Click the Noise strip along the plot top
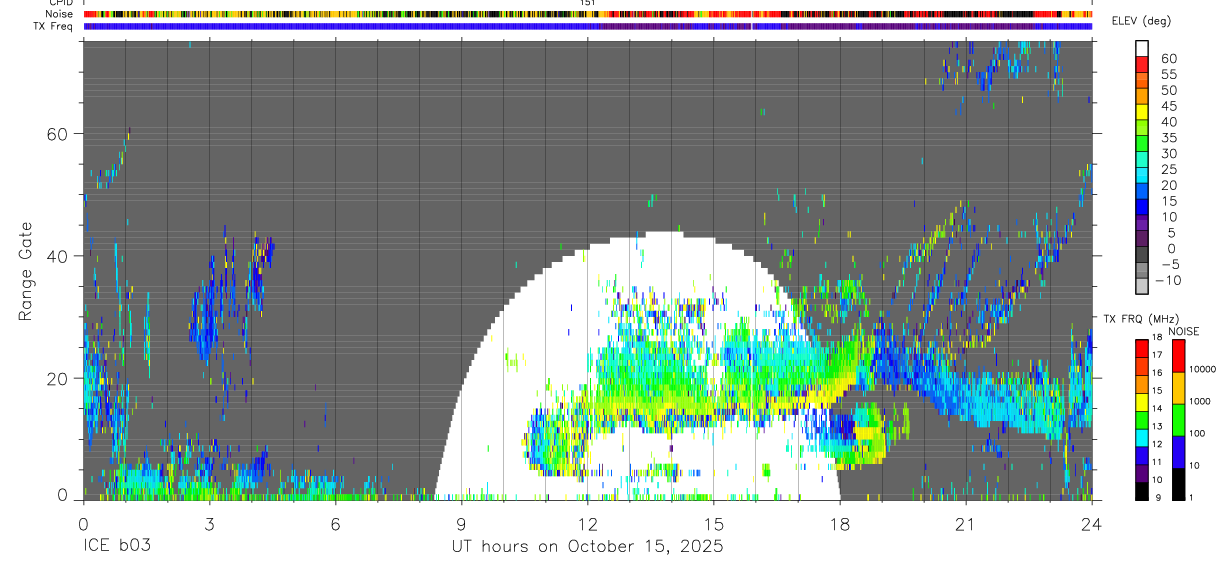 (588, 14)
